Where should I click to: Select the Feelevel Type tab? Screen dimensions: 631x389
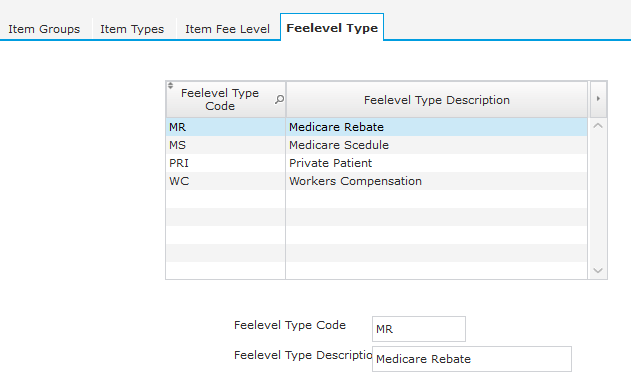click(x=332, y=28)
